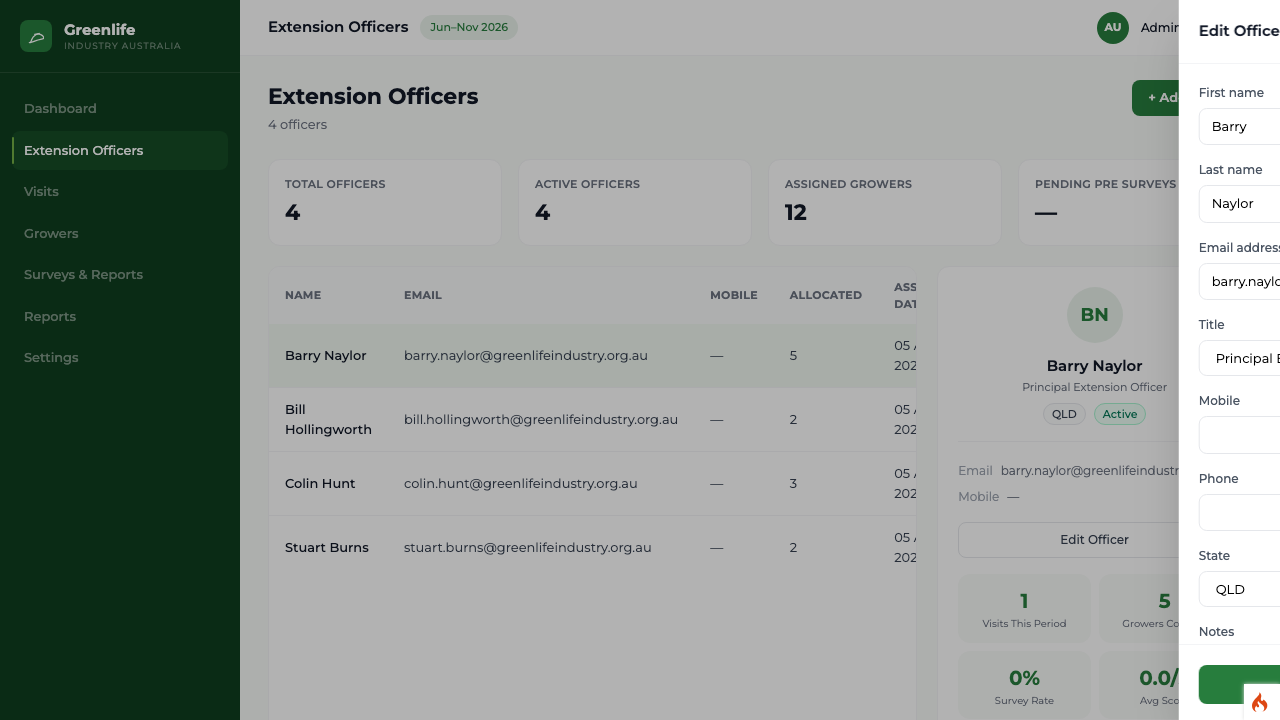Click barry.naylor@greenlifeindustry.org.au in the table
This screenshot has width=1280, height=720.
526,355
